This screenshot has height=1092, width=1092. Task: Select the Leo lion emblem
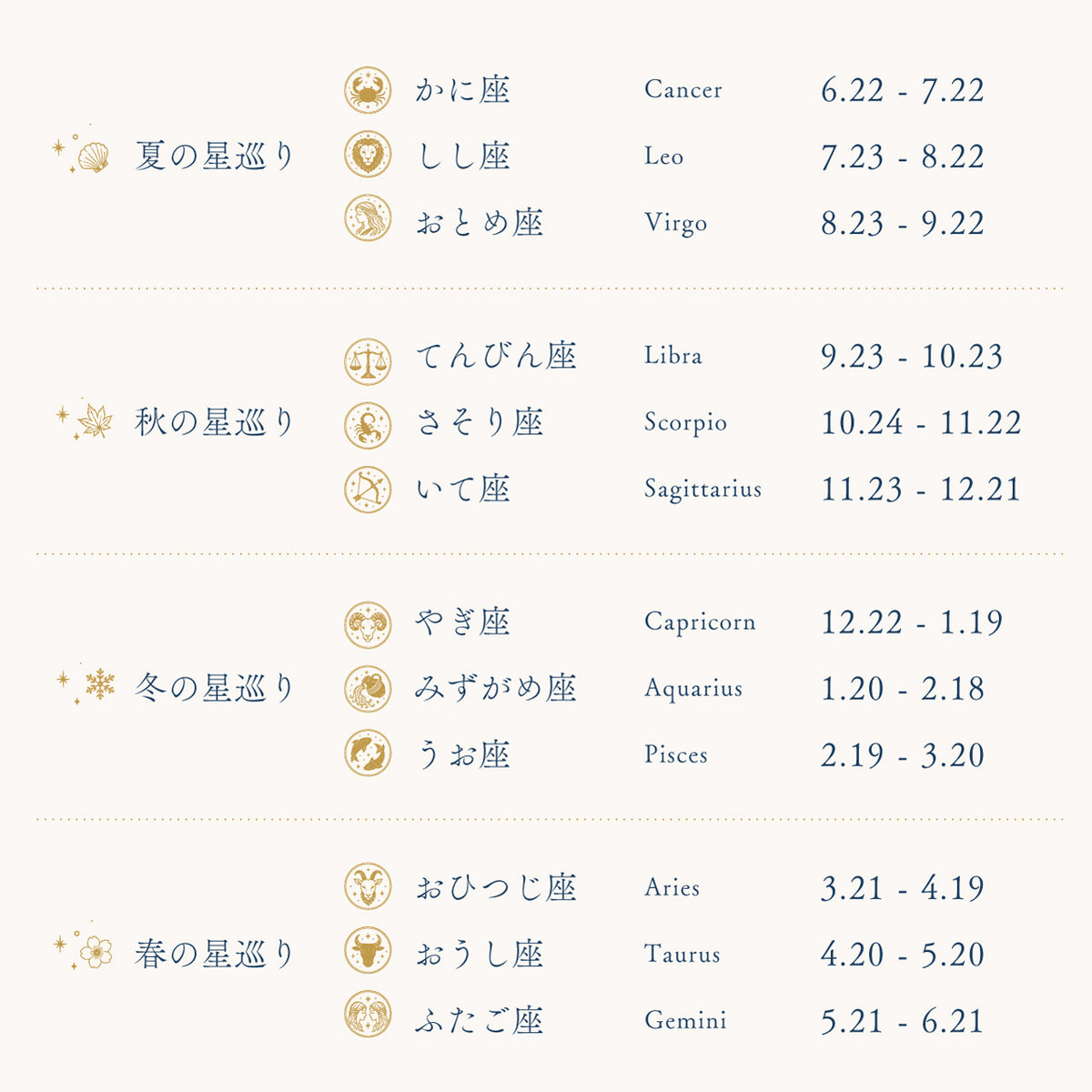368,154
